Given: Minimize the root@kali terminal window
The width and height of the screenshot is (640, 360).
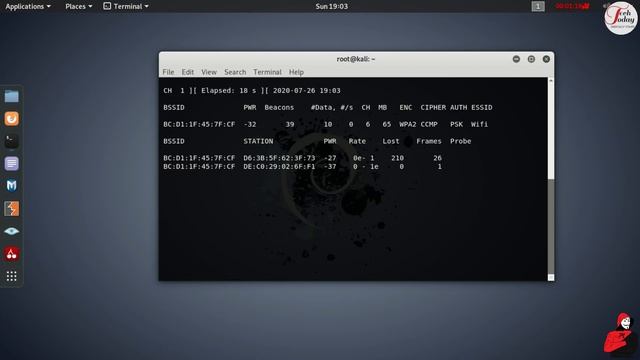Looking at the screenshot, I should tap(516, 59).
